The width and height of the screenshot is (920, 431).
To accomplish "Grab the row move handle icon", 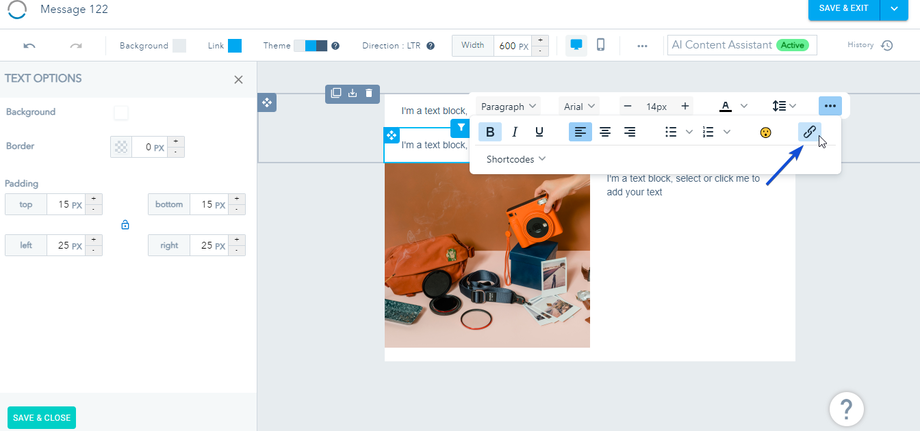I will click(267, 103).
